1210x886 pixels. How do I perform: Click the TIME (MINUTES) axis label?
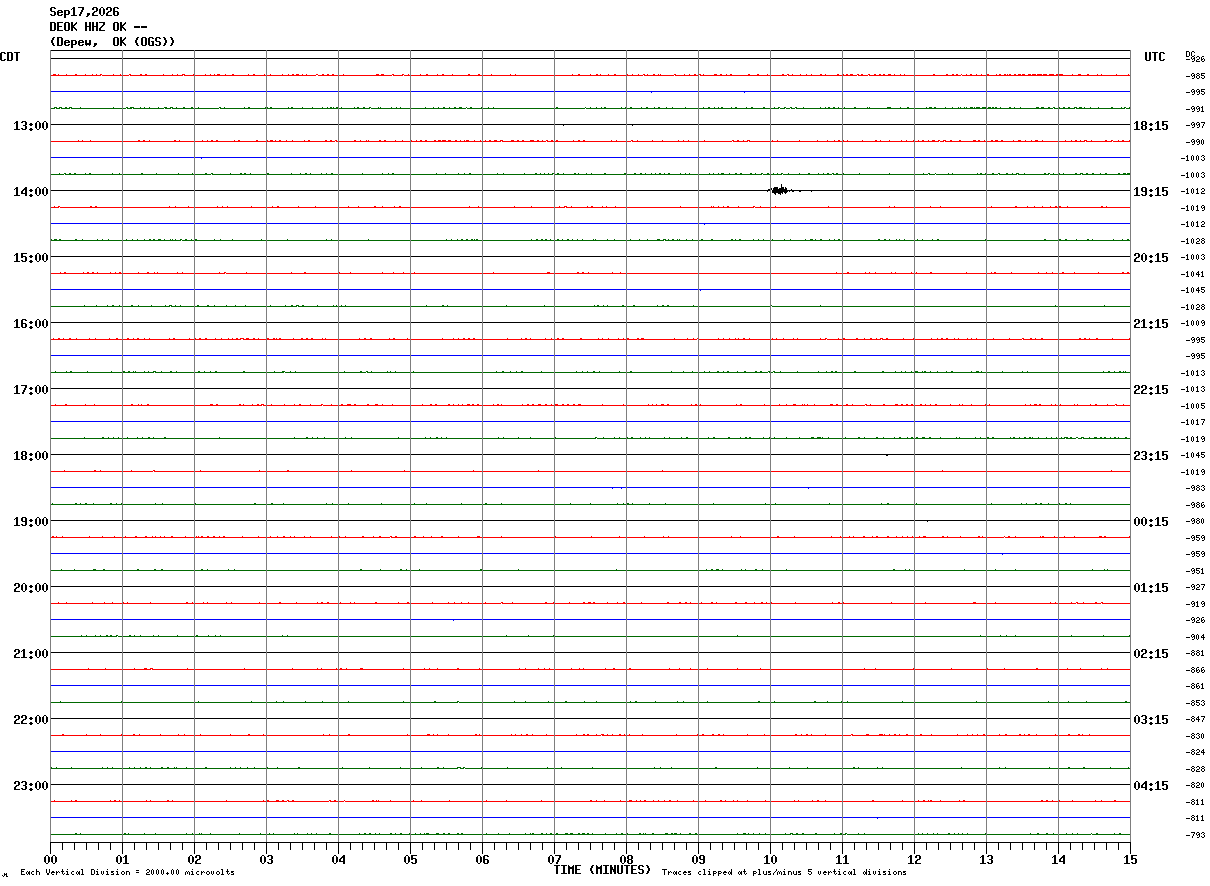[602, 870]
